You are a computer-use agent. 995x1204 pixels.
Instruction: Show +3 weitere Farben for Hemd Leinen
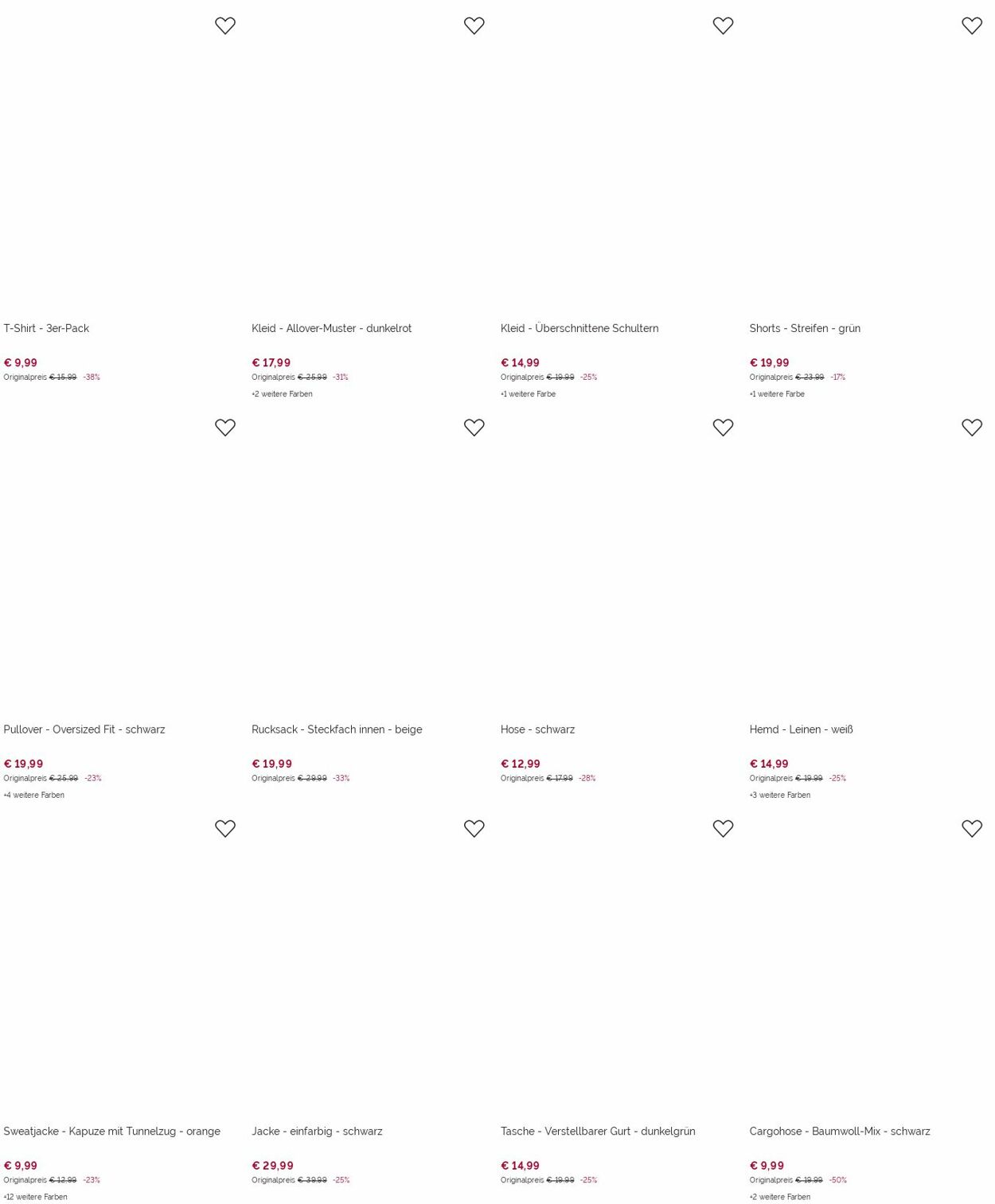click(x=779, y=795)
